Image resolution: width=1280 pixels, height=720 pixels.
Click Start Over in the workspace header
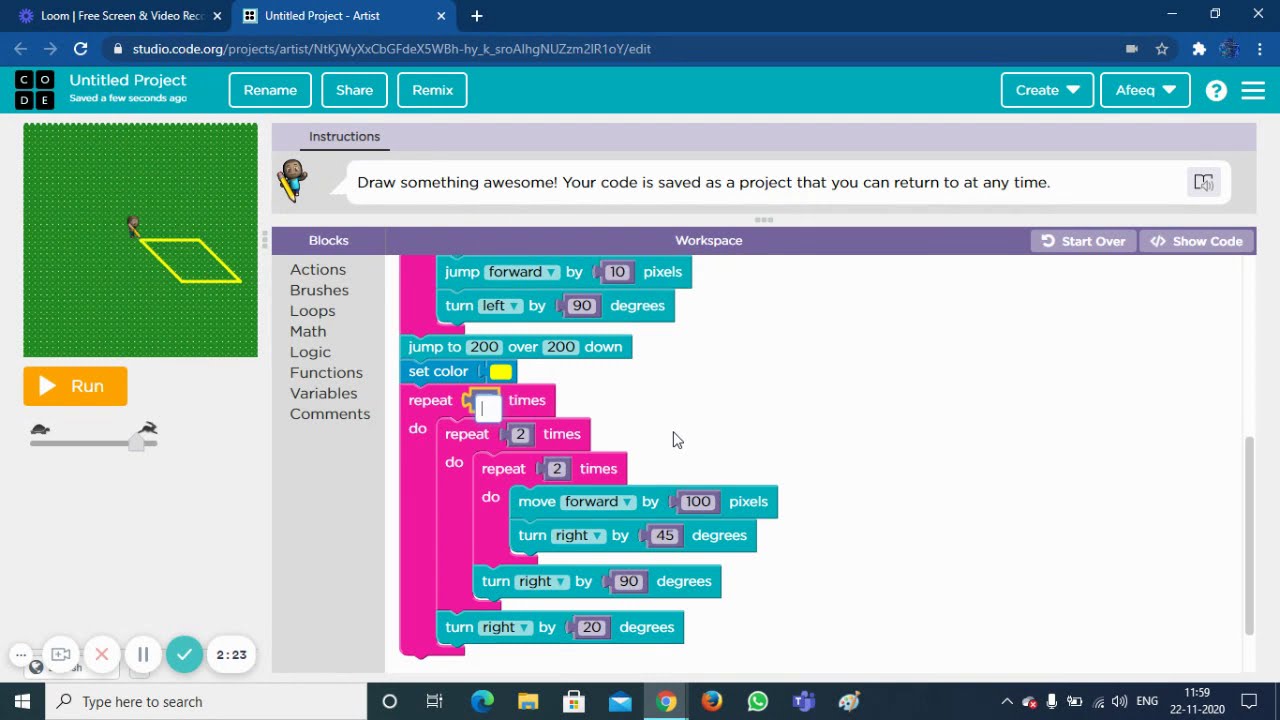coord(1084,241)
